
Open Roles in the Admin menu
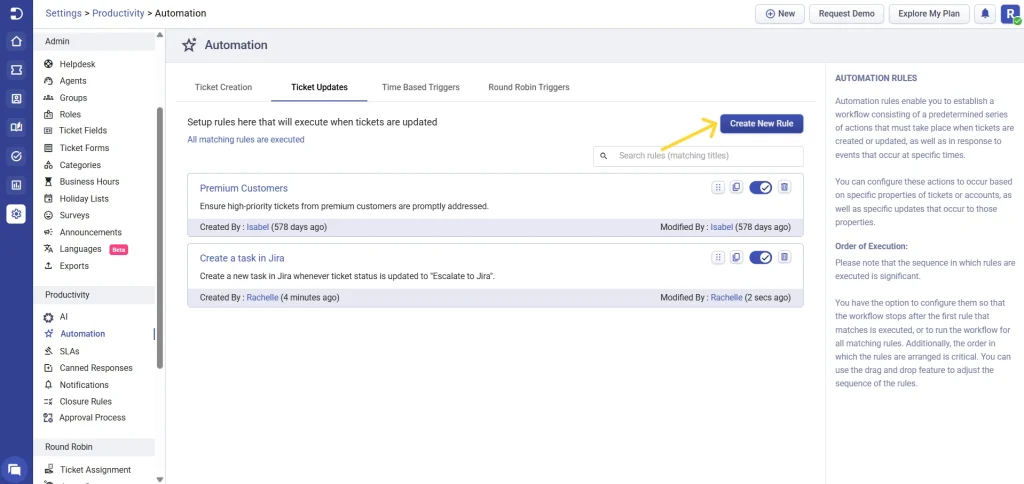pos(71,114)
